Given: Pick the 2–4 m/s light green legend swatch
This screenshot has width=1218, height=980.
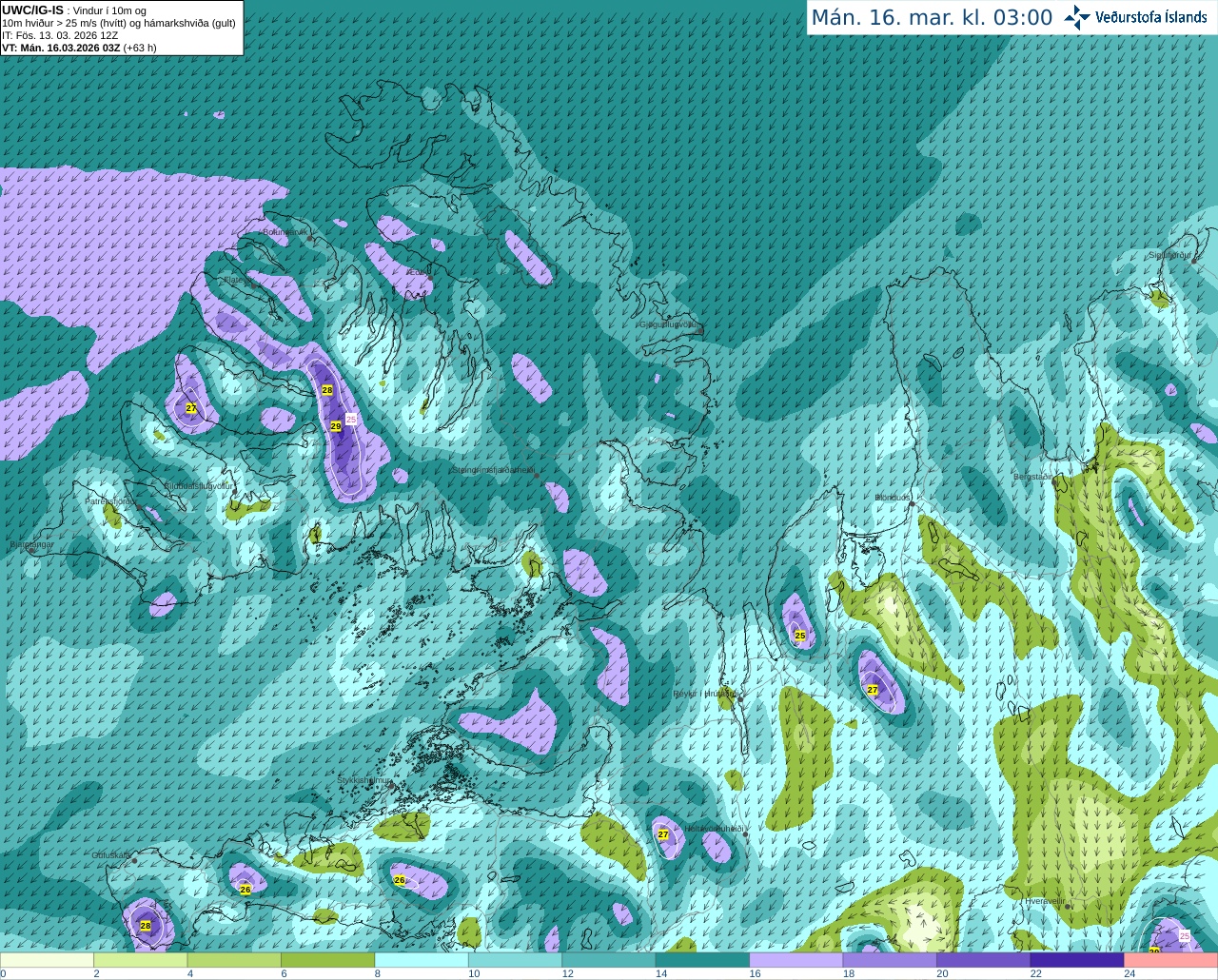Looking at the screenshot, I should click(141, 960).
